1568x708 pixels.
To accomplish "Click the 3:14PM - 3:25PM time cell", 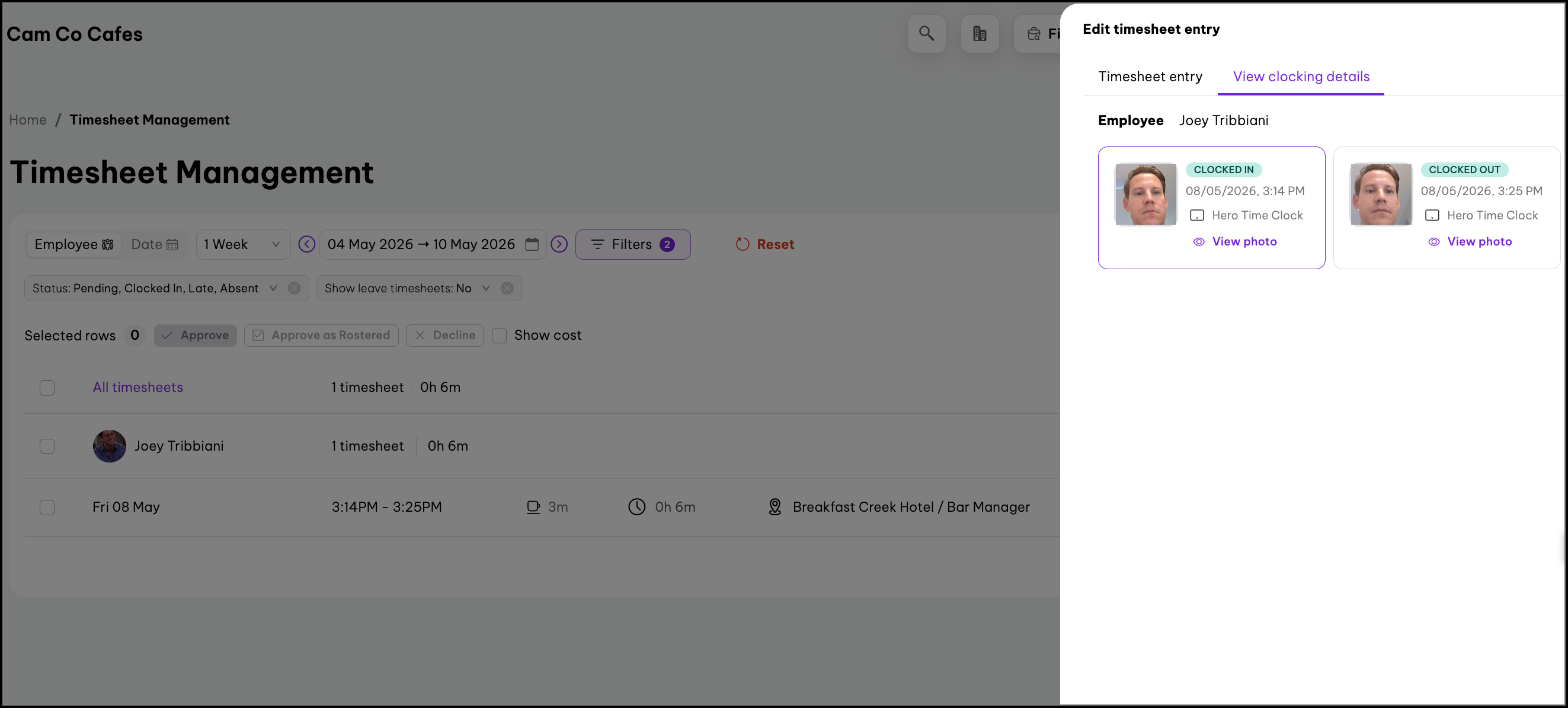I will pos(386,507).
